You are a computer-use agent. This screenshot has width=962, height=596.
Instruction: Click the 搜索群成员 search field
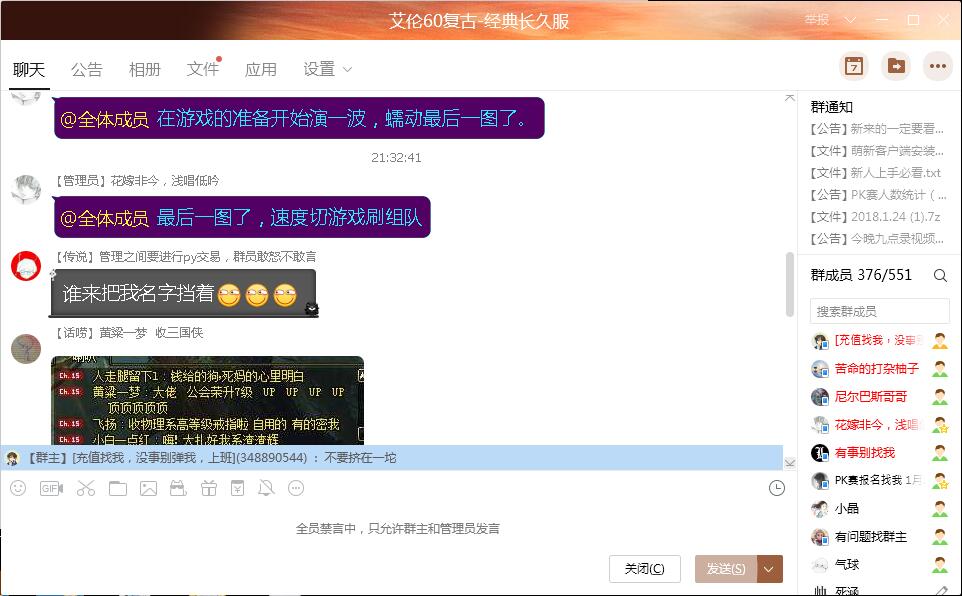click(x=880, y=311)
